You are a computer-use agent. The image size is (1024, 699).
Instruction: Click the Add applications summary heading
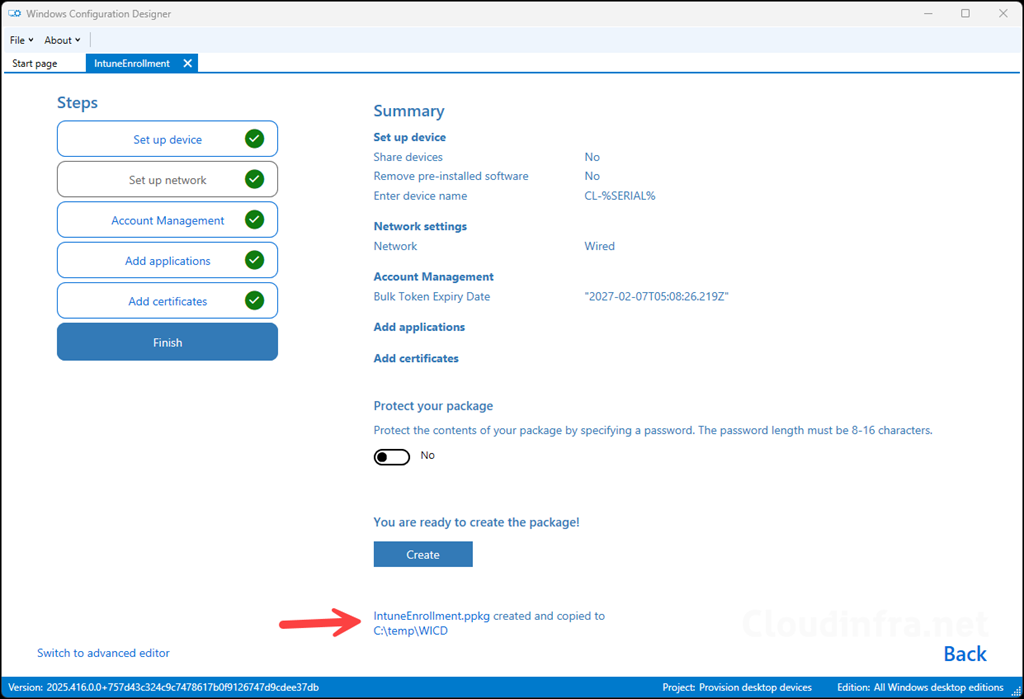pyautogui.click(x=419, y=327)
